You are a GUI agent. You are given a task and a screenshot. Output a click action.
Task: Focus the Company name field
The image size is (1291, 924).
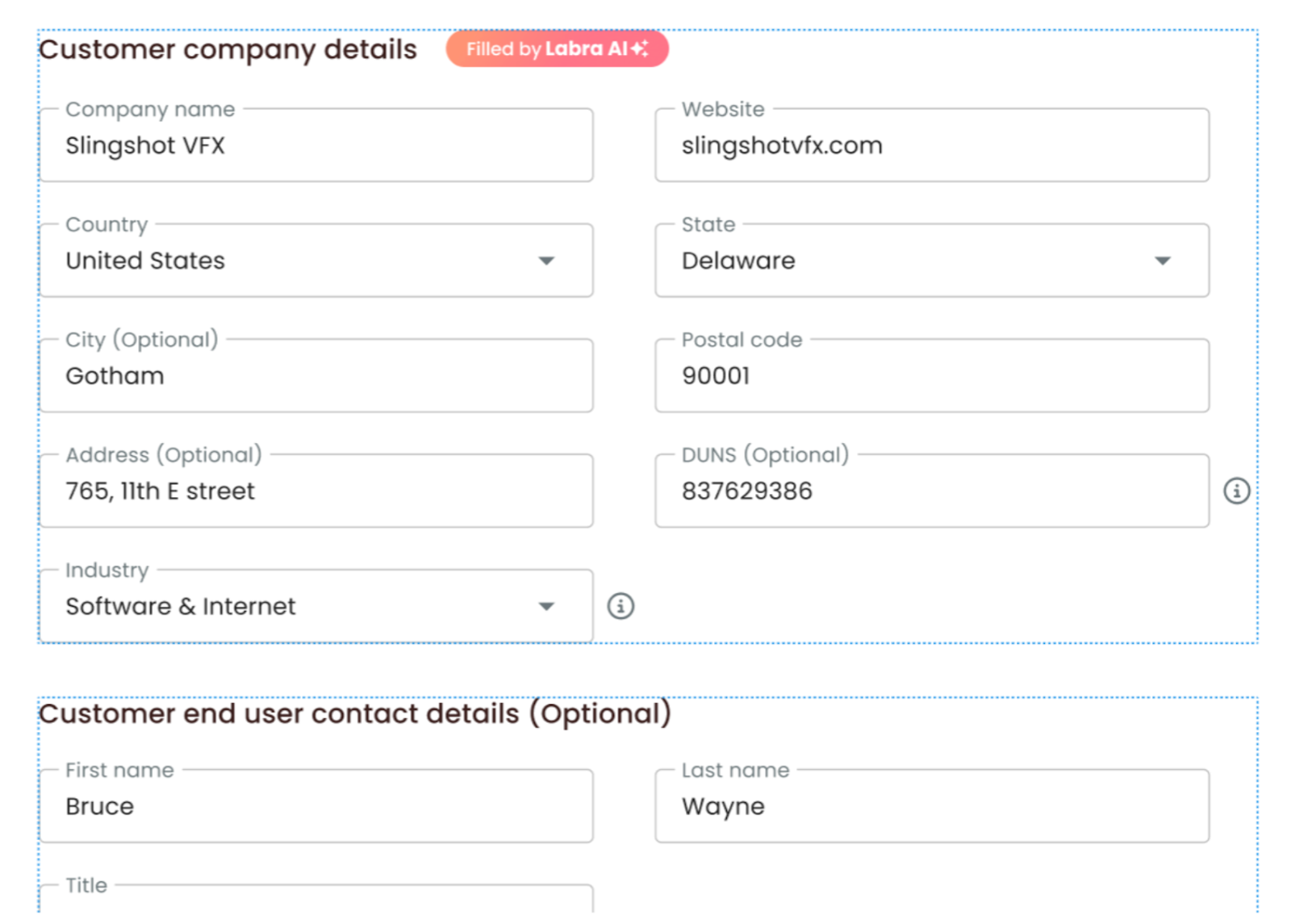pyautogui.click(x=316, y=146)
